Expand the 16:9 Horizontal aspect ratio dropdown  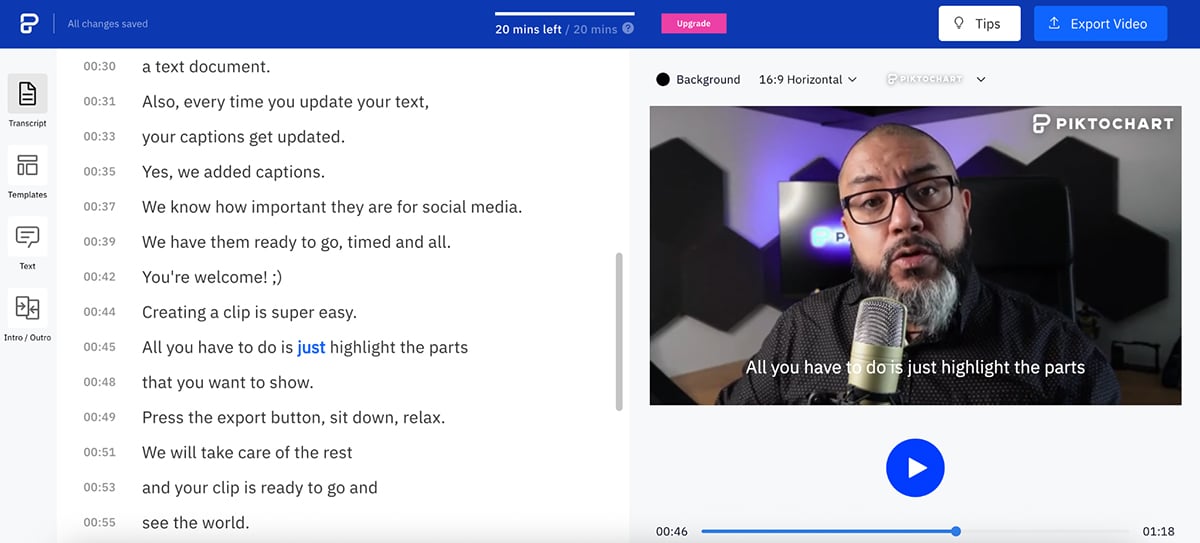tap(807, 80)
